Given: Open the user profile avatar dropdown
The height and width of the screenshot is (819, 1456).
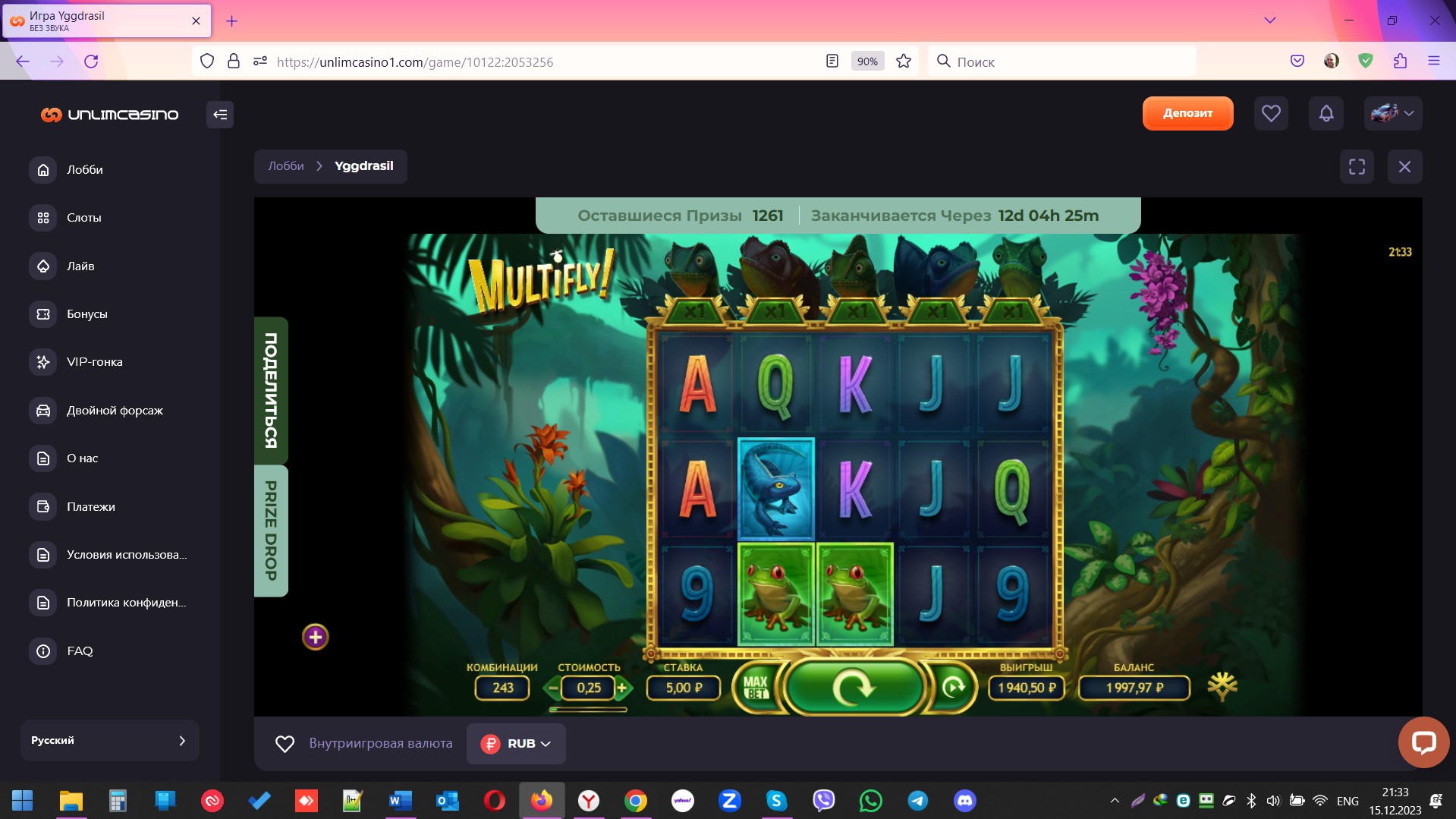Looking at the screenshot, I should tap(1392, 114).
